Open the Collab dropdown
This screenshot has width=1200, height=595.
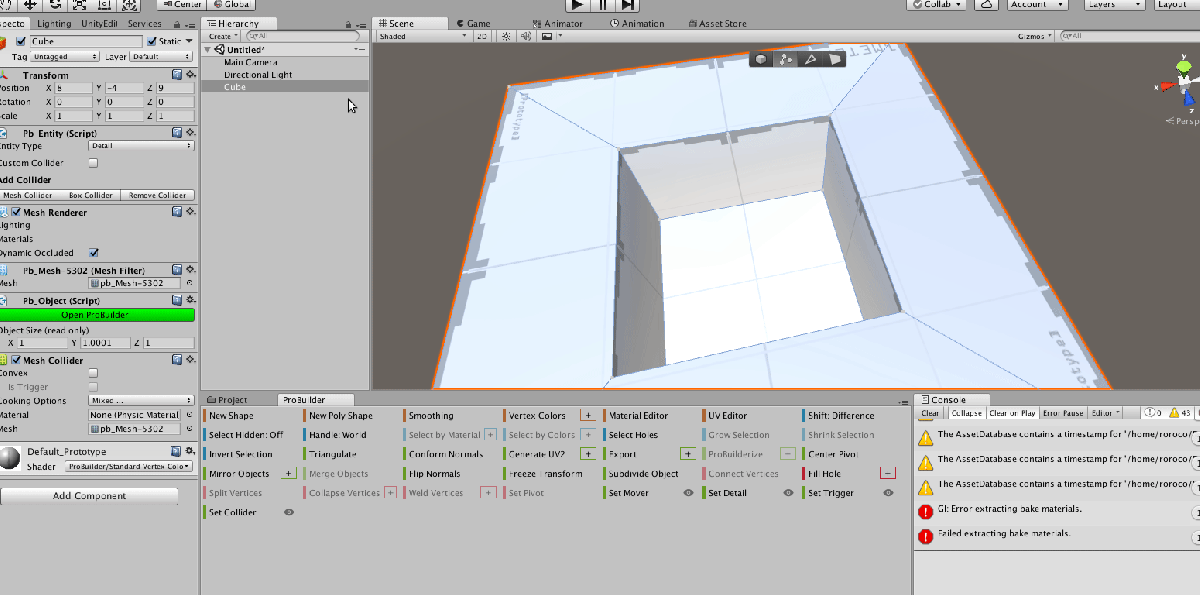[x=937, y=4]
